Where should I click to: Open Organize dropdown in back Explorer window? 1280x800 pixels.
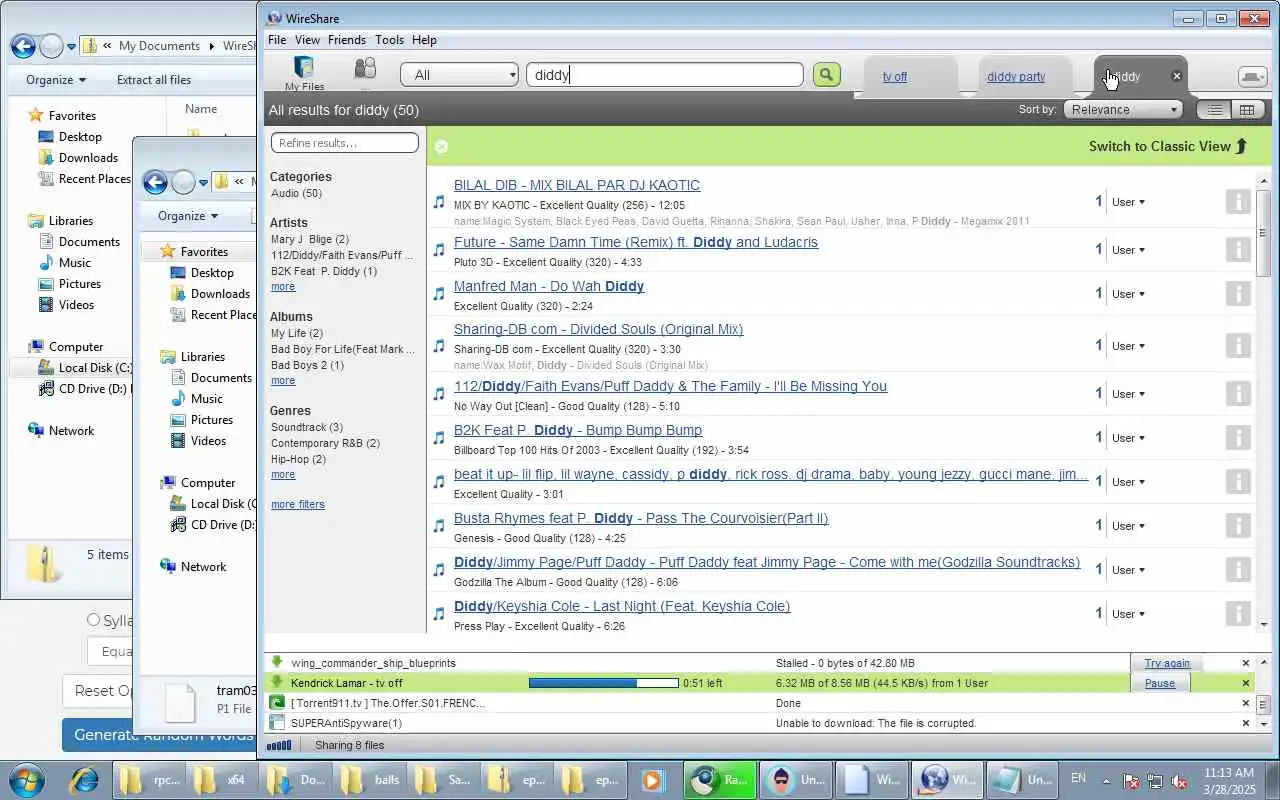(56, 80)
